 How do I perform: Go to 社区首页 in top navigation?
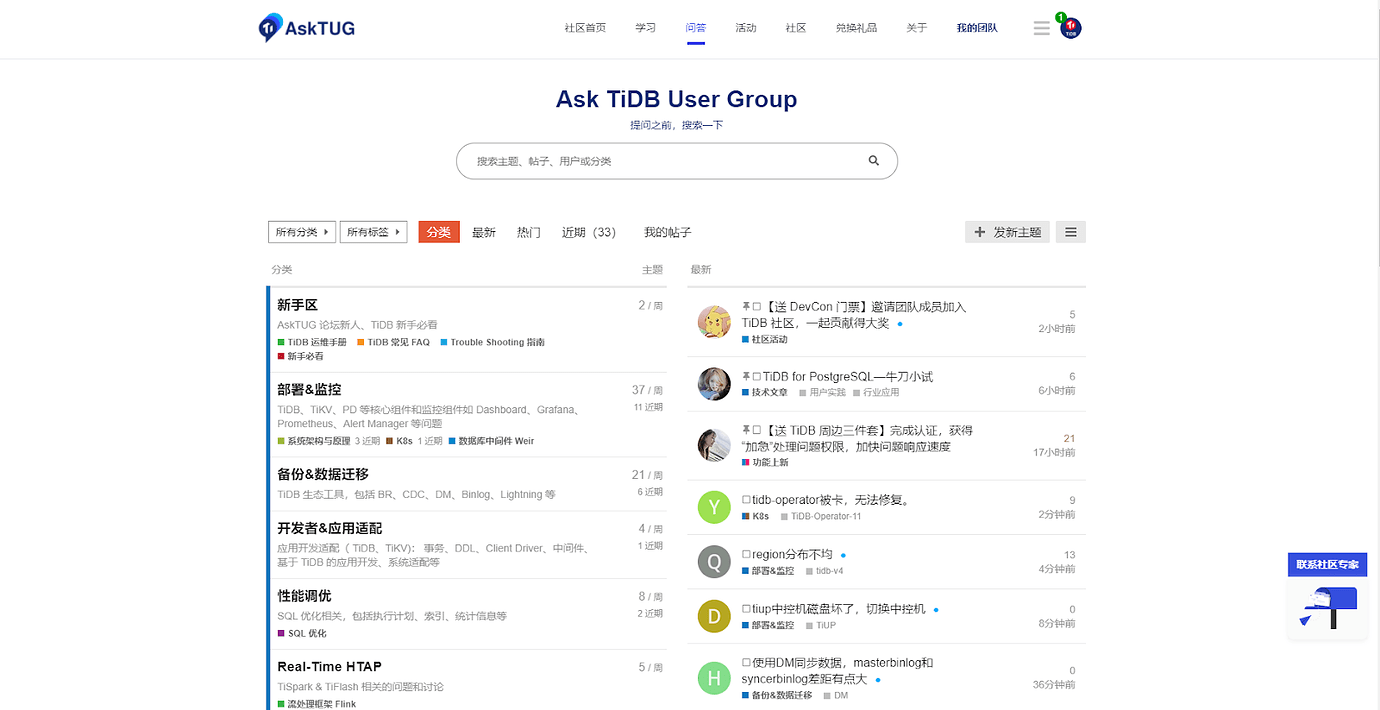(585, 28)
